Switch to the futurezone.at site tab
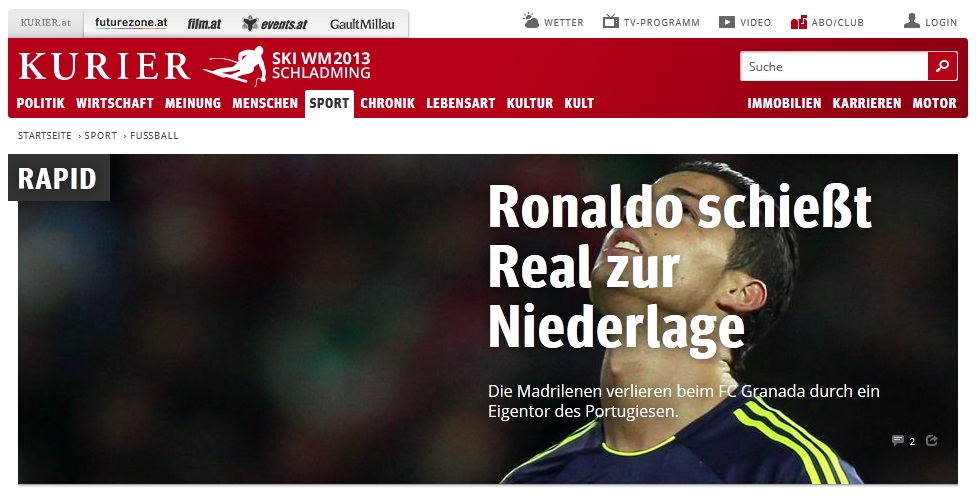This screenshot has height=497, width=979. (x=131, y=23)
